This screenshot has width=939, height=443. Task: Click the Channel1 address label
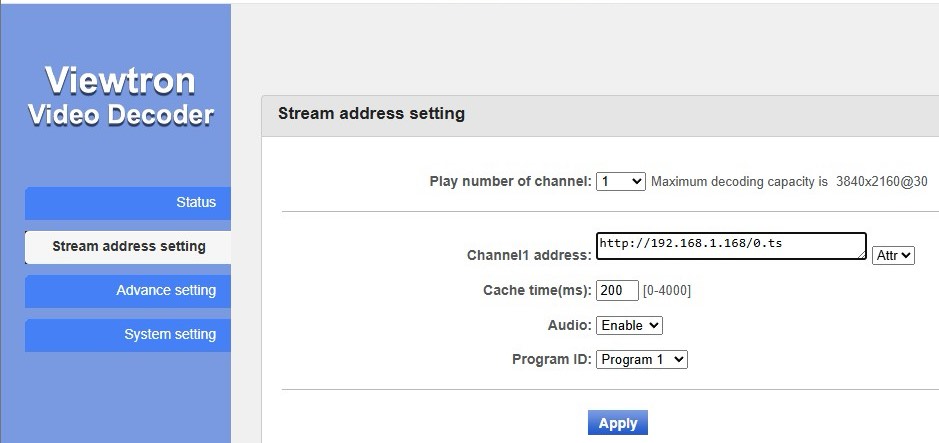(529, 255)
